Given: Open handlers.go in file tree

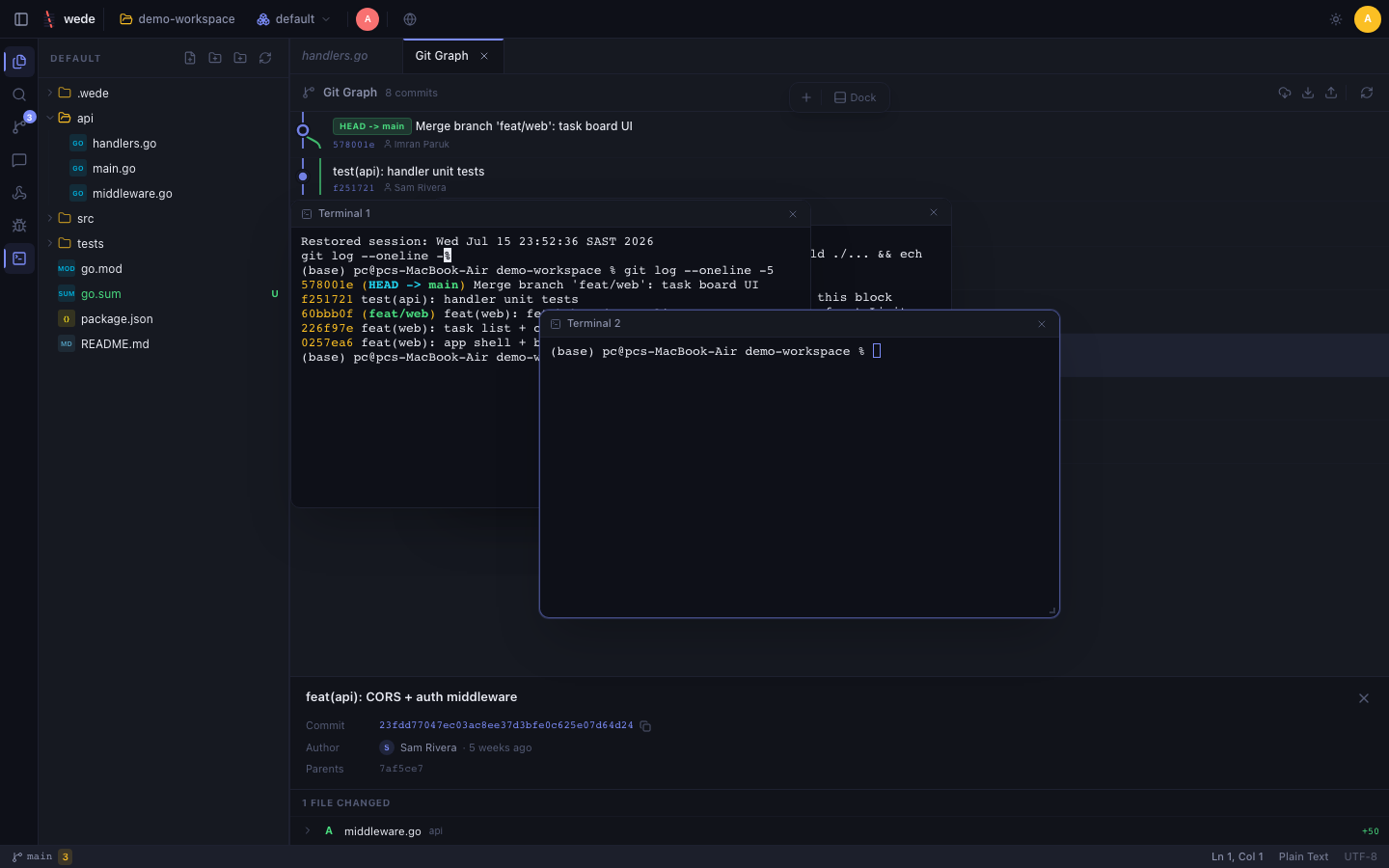Looking at the screenshot, I should (x=164, y=144).
